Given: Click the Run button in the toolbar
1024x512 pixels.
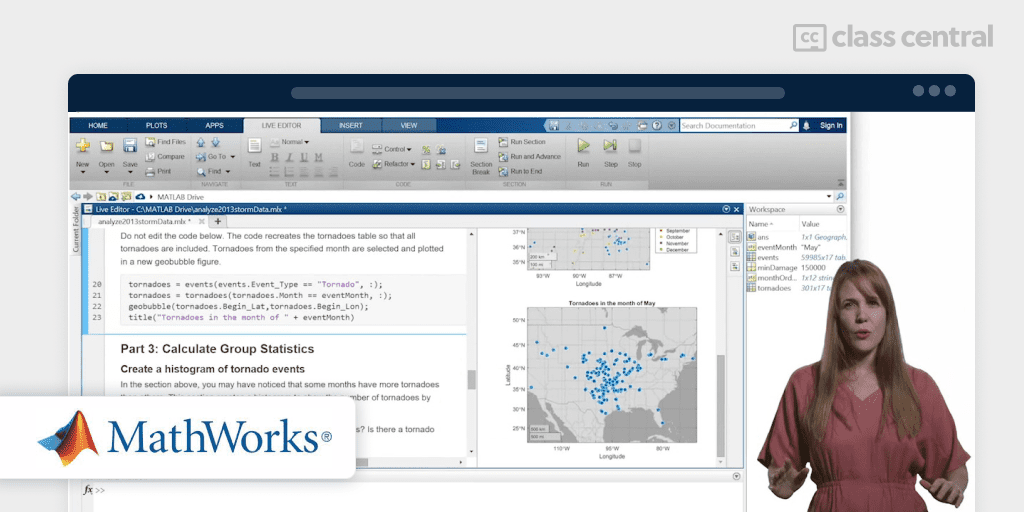Looking at the screenshot, I should [583, 150].
